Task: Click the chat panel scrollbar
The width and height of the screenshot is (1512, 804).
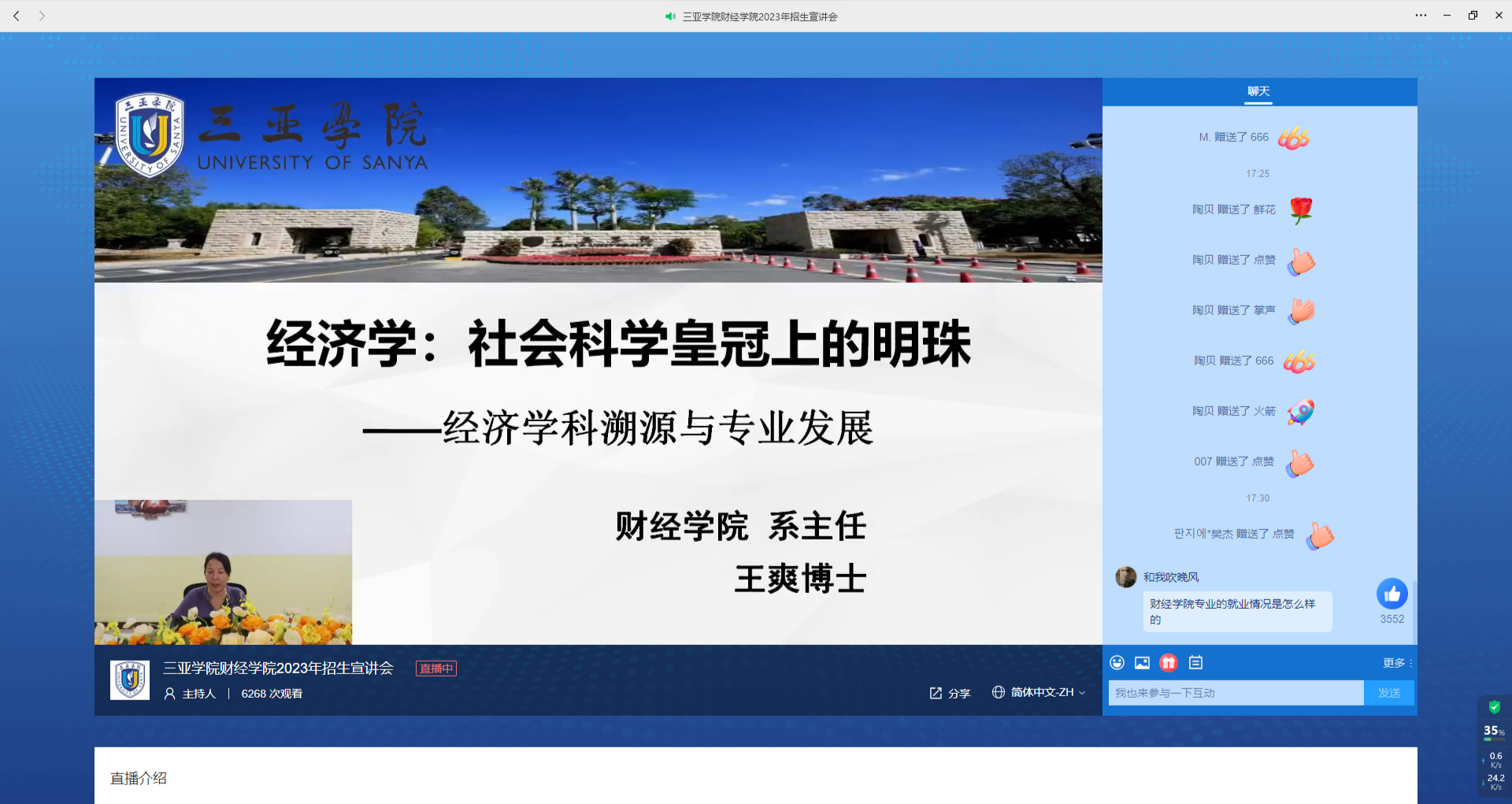Action: [x=1414, y=611]
